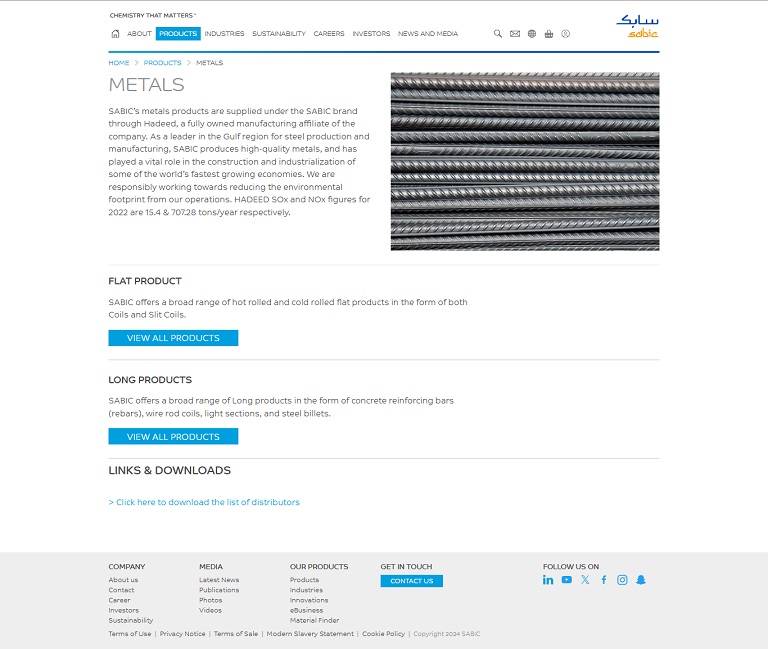Click the Snapchat icon in footer

641,580
